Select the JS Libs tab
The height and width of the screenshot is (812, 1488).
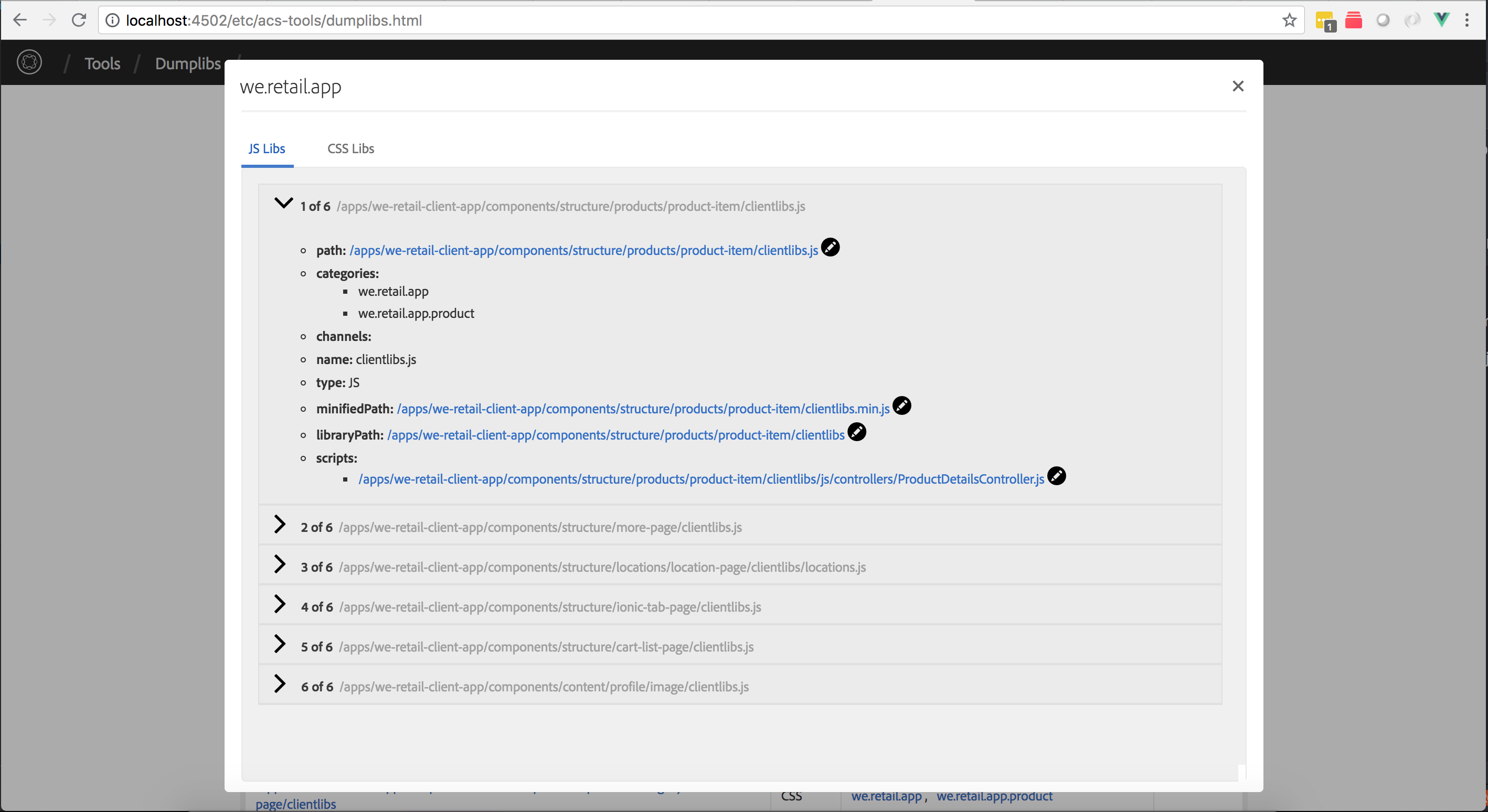coord(267,149)
